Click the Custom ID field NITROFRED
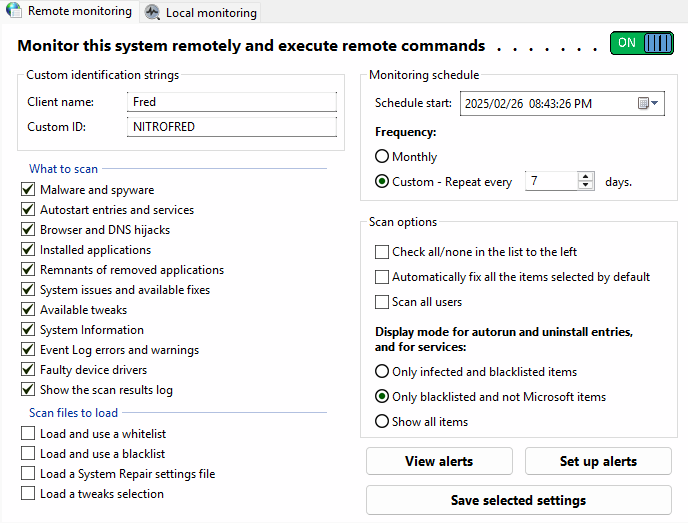This screenshot has width=688, height=523. pos(232,127)
